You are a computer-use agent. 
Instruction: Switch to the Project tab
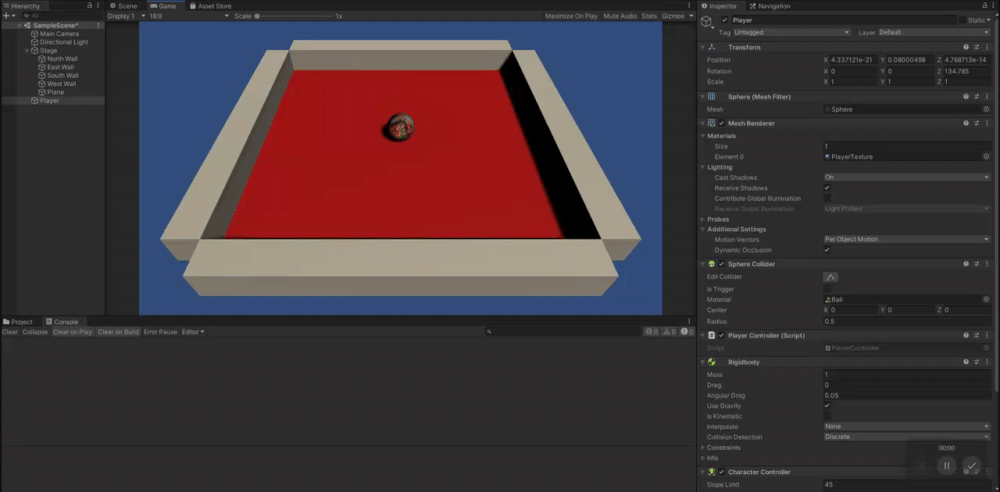tap(18, 322)
